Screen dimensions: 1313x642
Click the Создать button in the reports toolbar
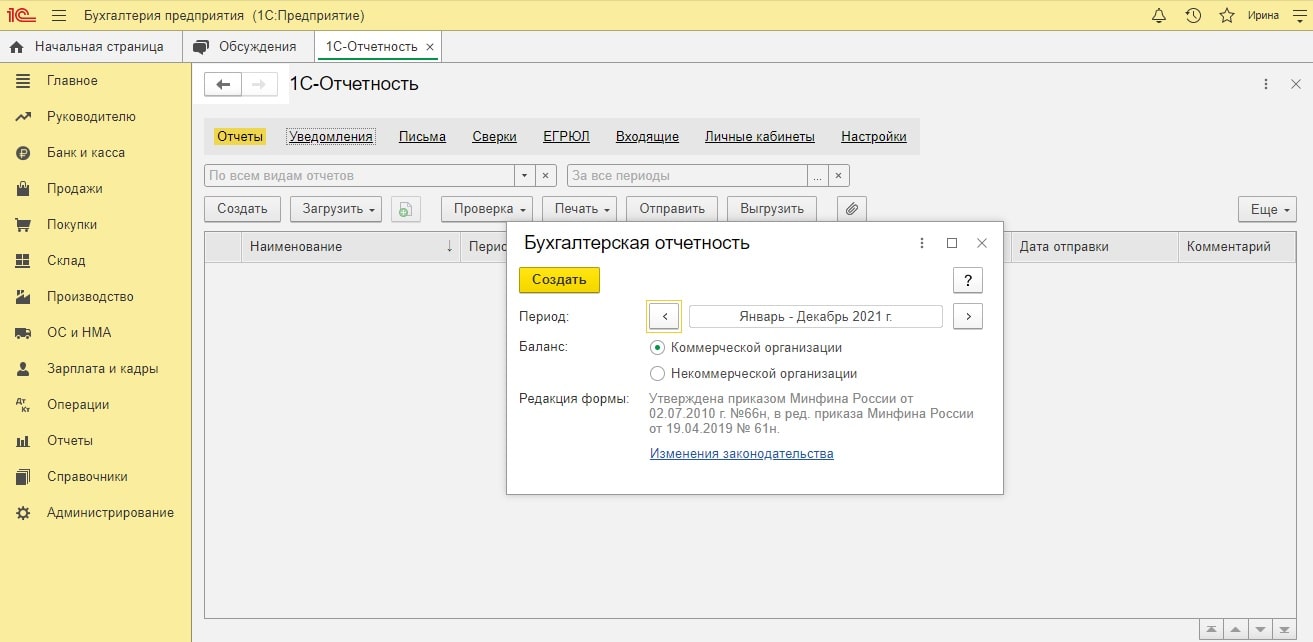click(242, 209)
